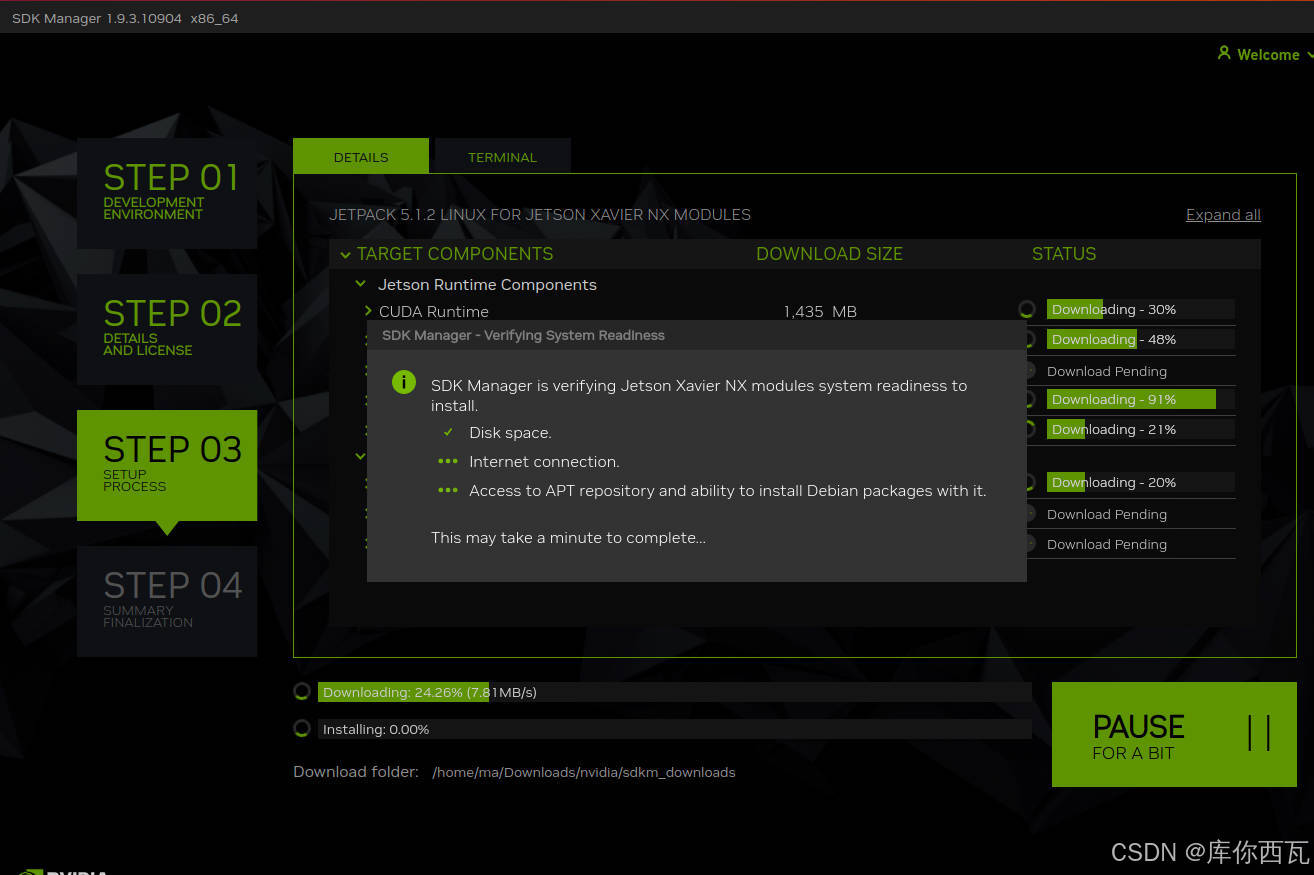The height and width of the screenshot is (875, 1314).
Task: Switch to the DETAILS tab
Action: click(361, 156)
